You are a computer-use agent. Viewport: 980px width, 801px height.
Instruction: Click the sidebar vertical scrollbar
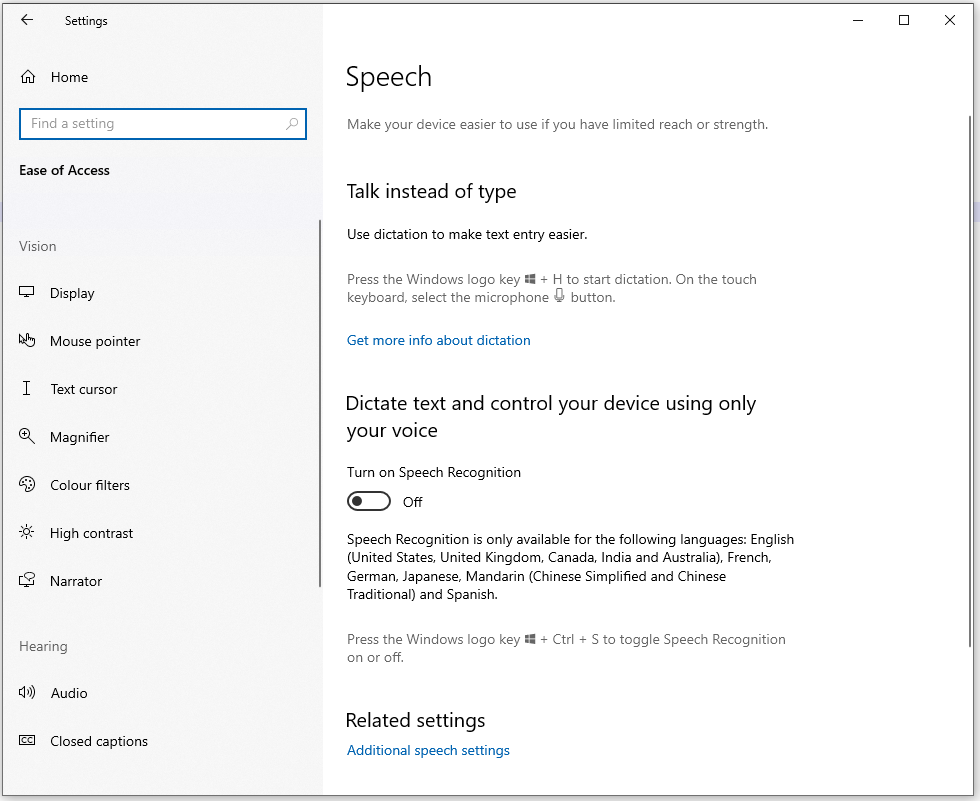(320, 403)
